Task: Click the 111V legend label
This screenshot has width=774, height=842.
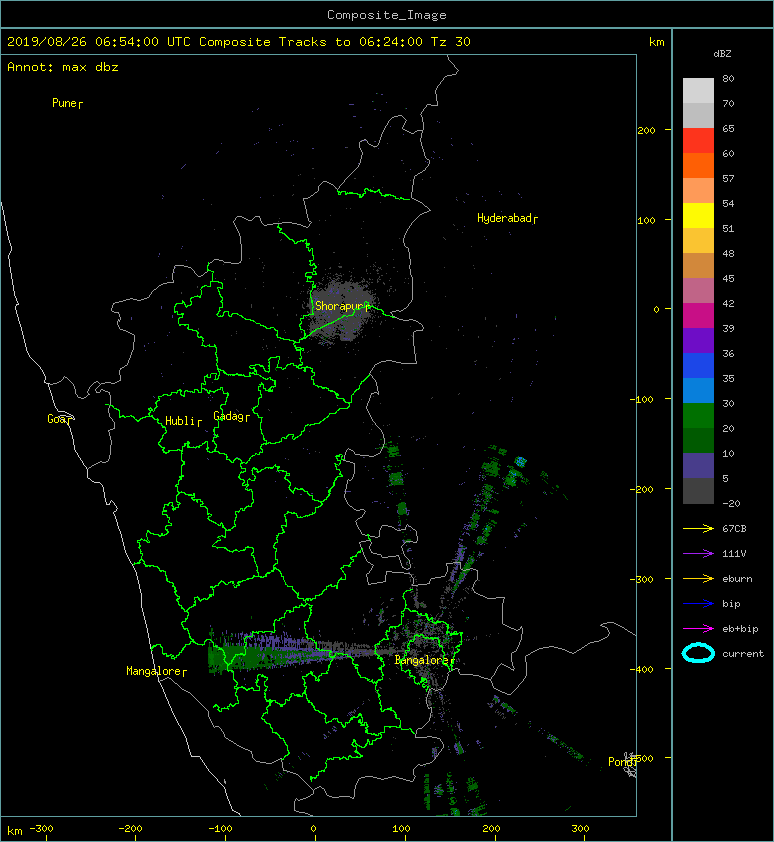Action: 734,554
